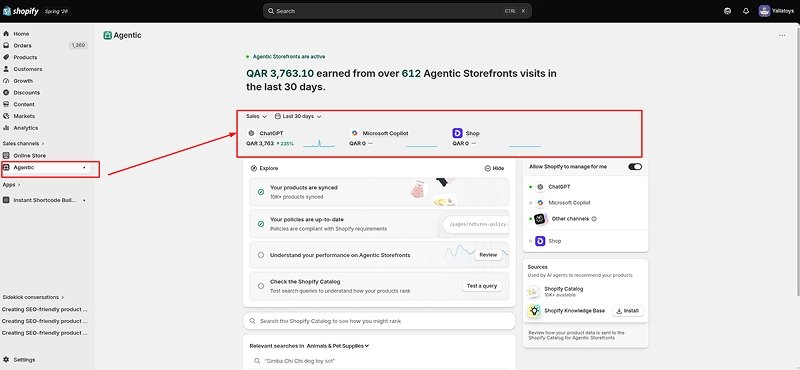Select Your products are synced item
This screenshot has height=370, width=800.
point(379,192)
